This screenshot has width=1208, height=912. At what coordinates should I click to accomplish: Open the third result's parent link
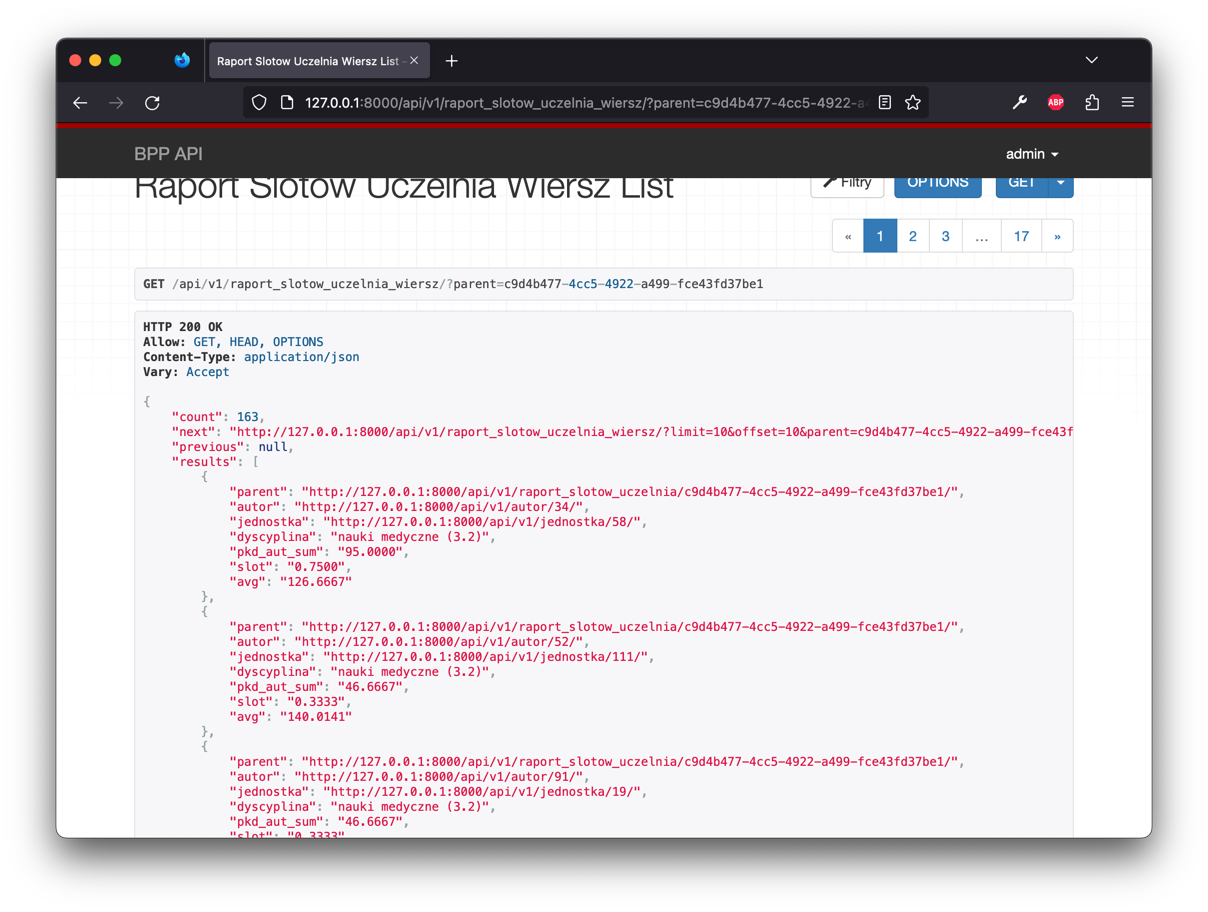click(630, 762)
